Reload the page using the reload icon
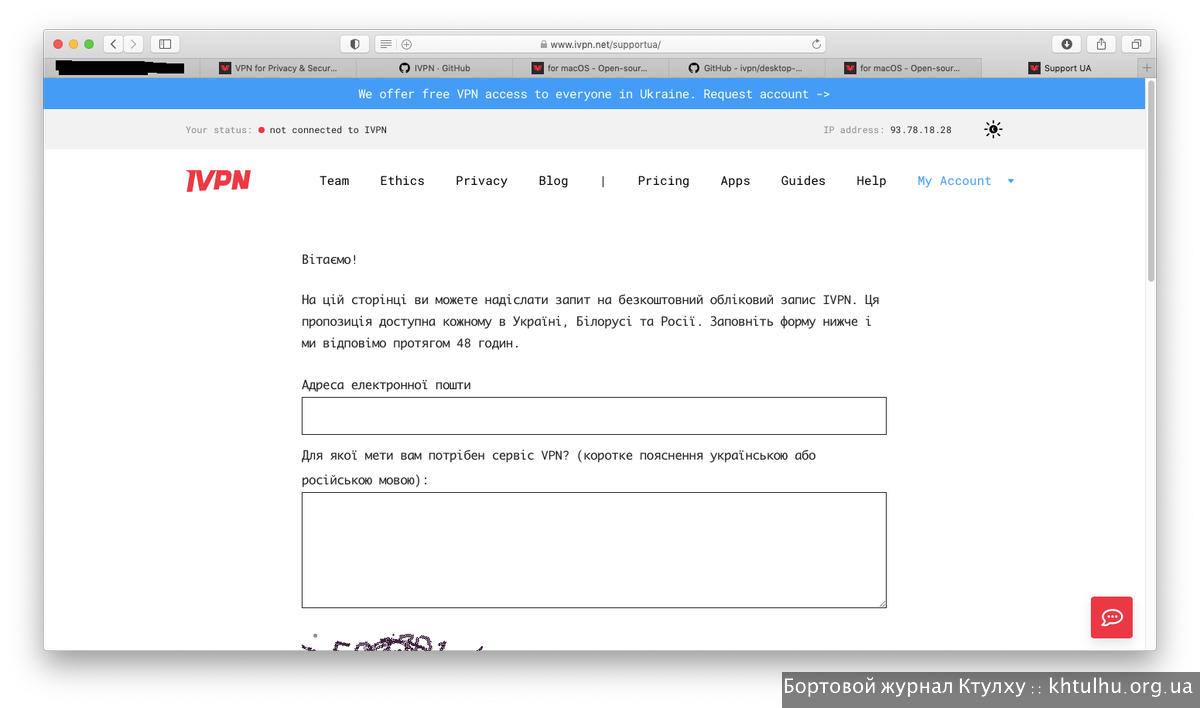The width and height of the screenshot is (1200, 708). coord(817,44)
